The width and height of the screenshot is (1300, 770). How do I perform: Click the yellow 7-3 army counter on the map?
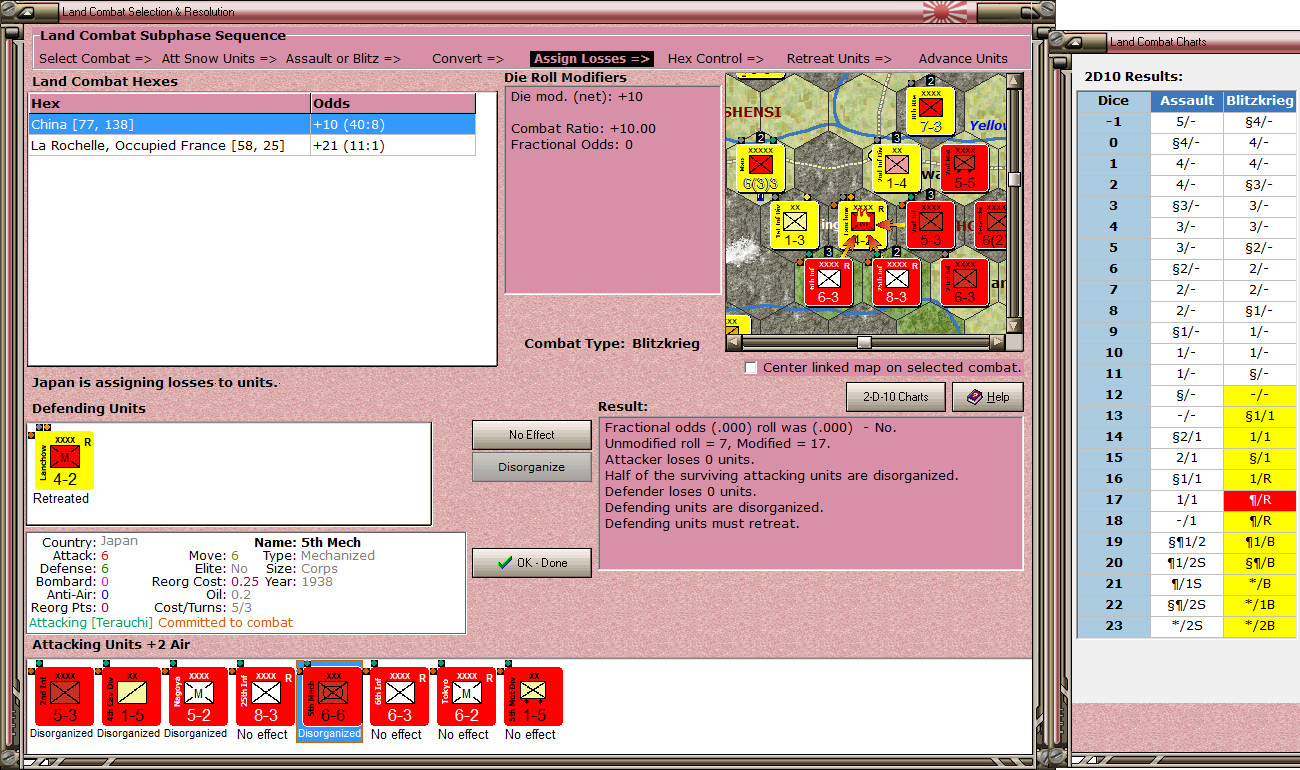click(931, 111)
